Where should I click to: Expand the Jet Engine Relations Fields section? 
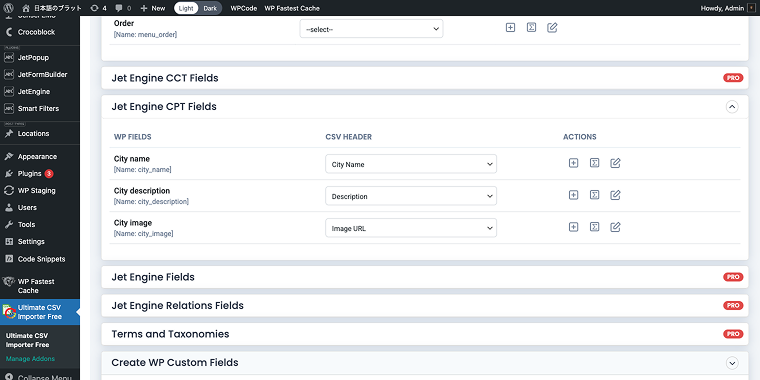click(425, 306)
